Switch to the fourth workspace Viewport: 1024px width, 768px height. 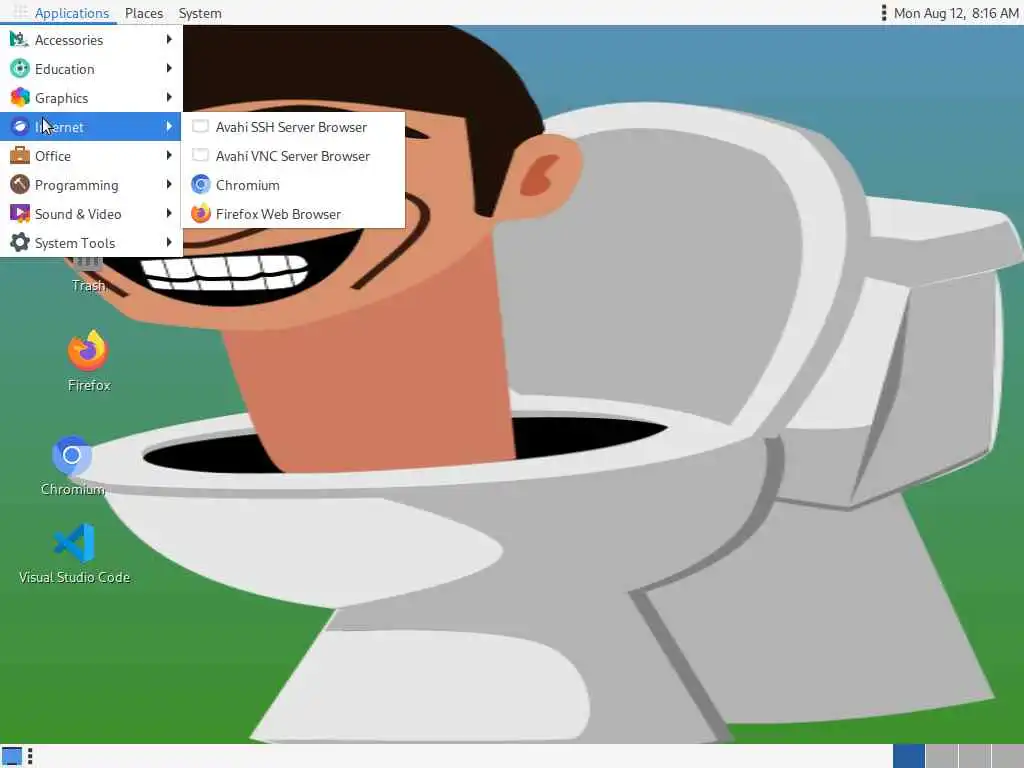(x=1007, y=756)
